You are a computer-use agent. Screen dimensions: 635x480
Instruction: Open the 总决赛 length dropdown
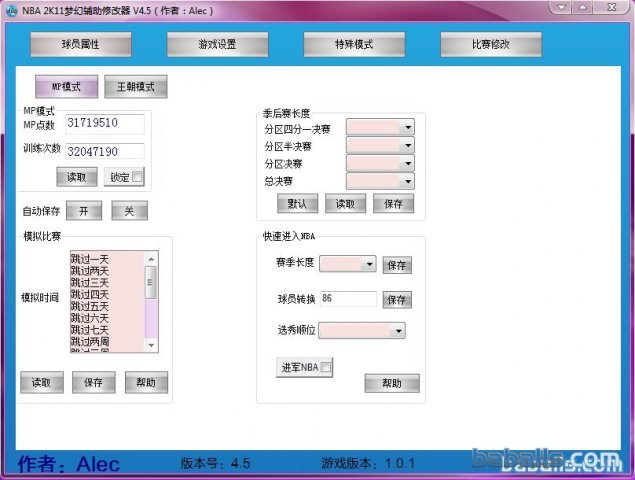pyautogui.click(x=407, y=182)
